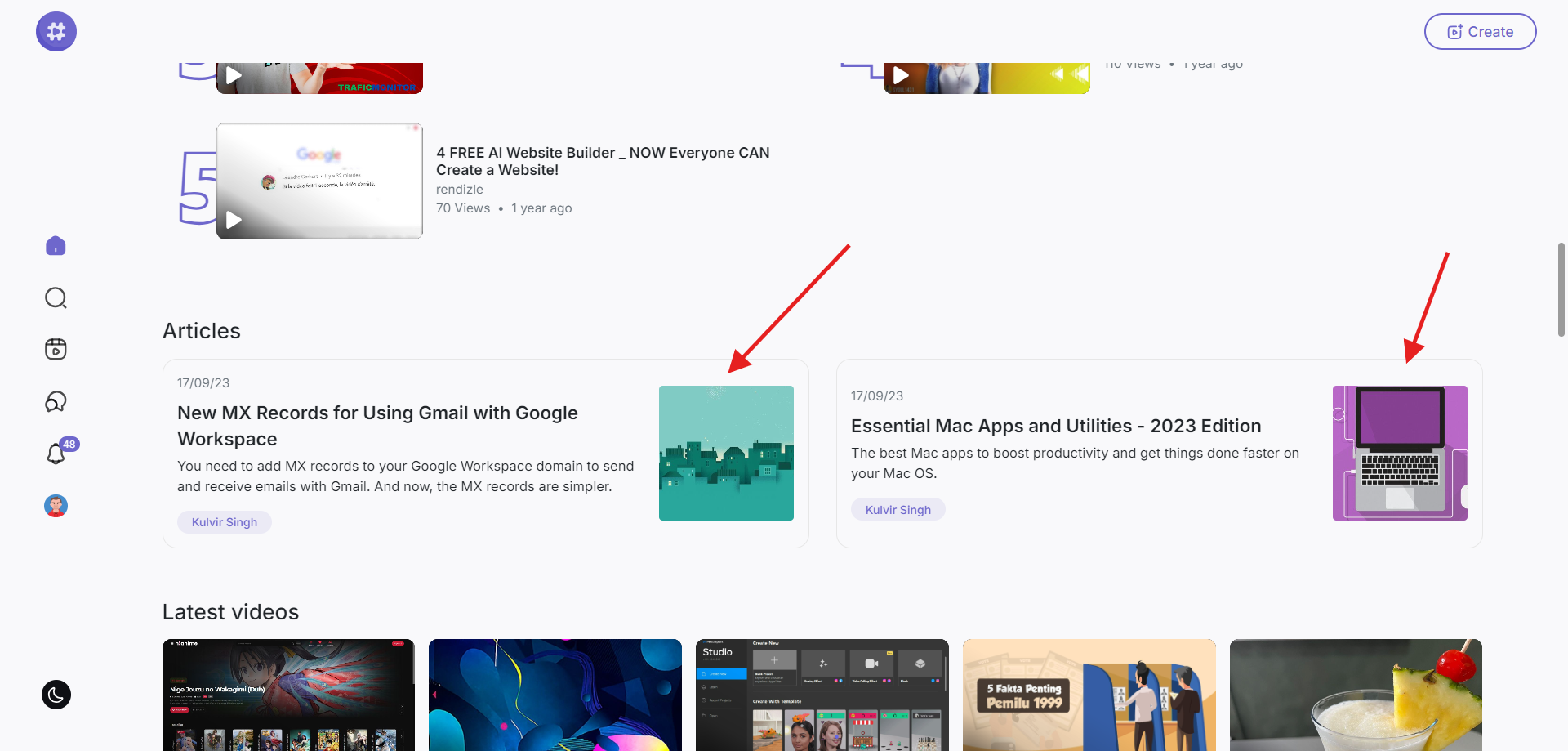Click the '70 Views' text
The height and width of the screenshot is (751, 1568).
tap(463, 208)
